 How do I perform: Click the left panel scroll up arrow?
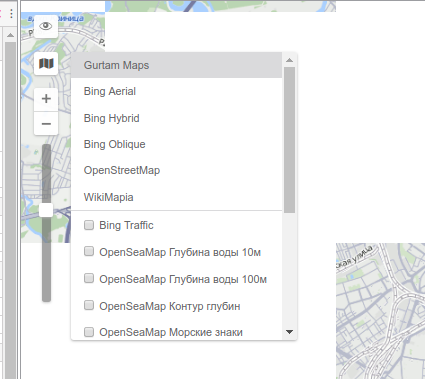(x=10, y=35)
